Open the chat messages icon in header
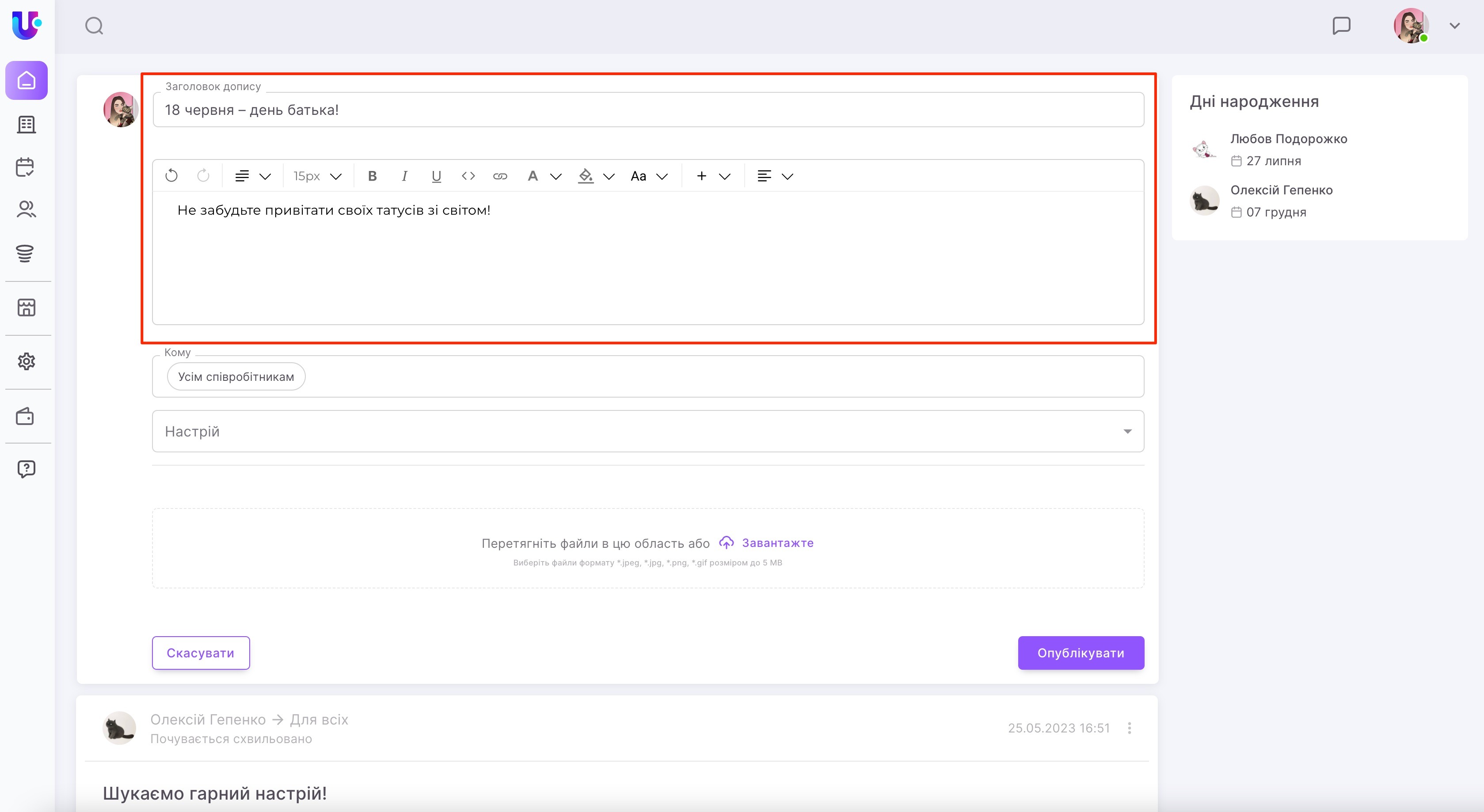 [x=1341, y=25]
